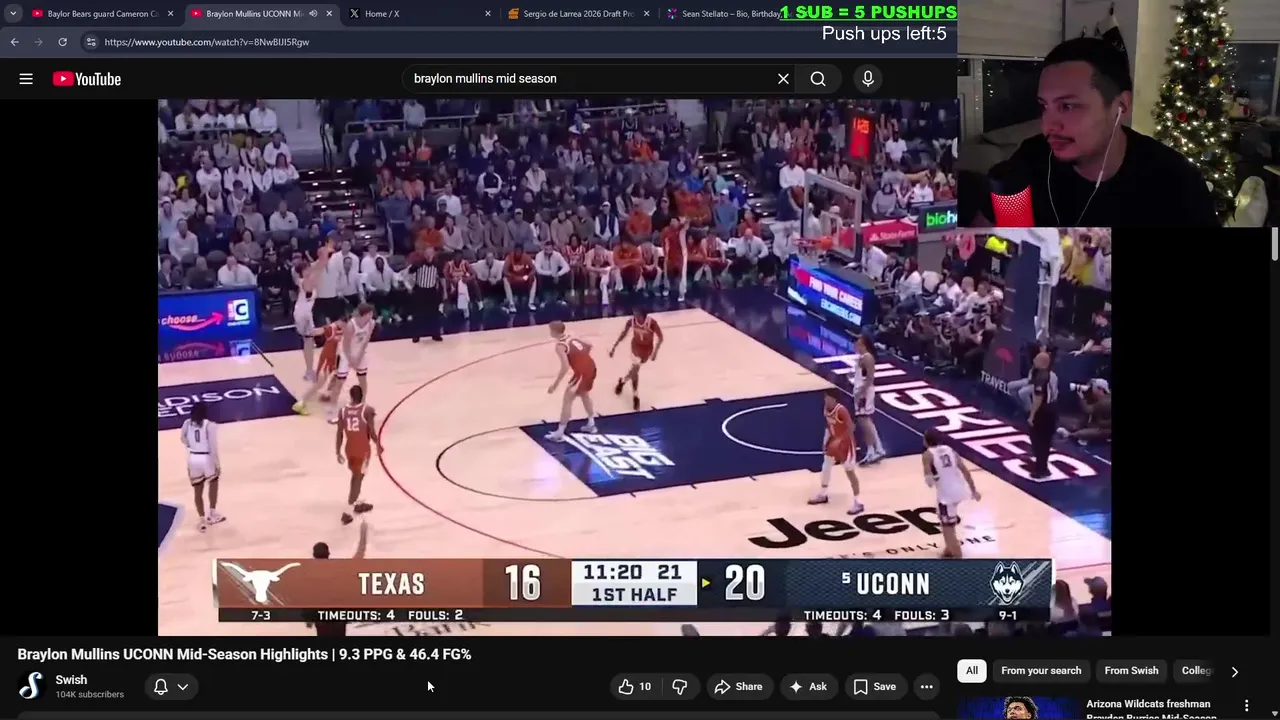
Task: Go forward with browser forward arrow
Action: (x=38, y=42)
